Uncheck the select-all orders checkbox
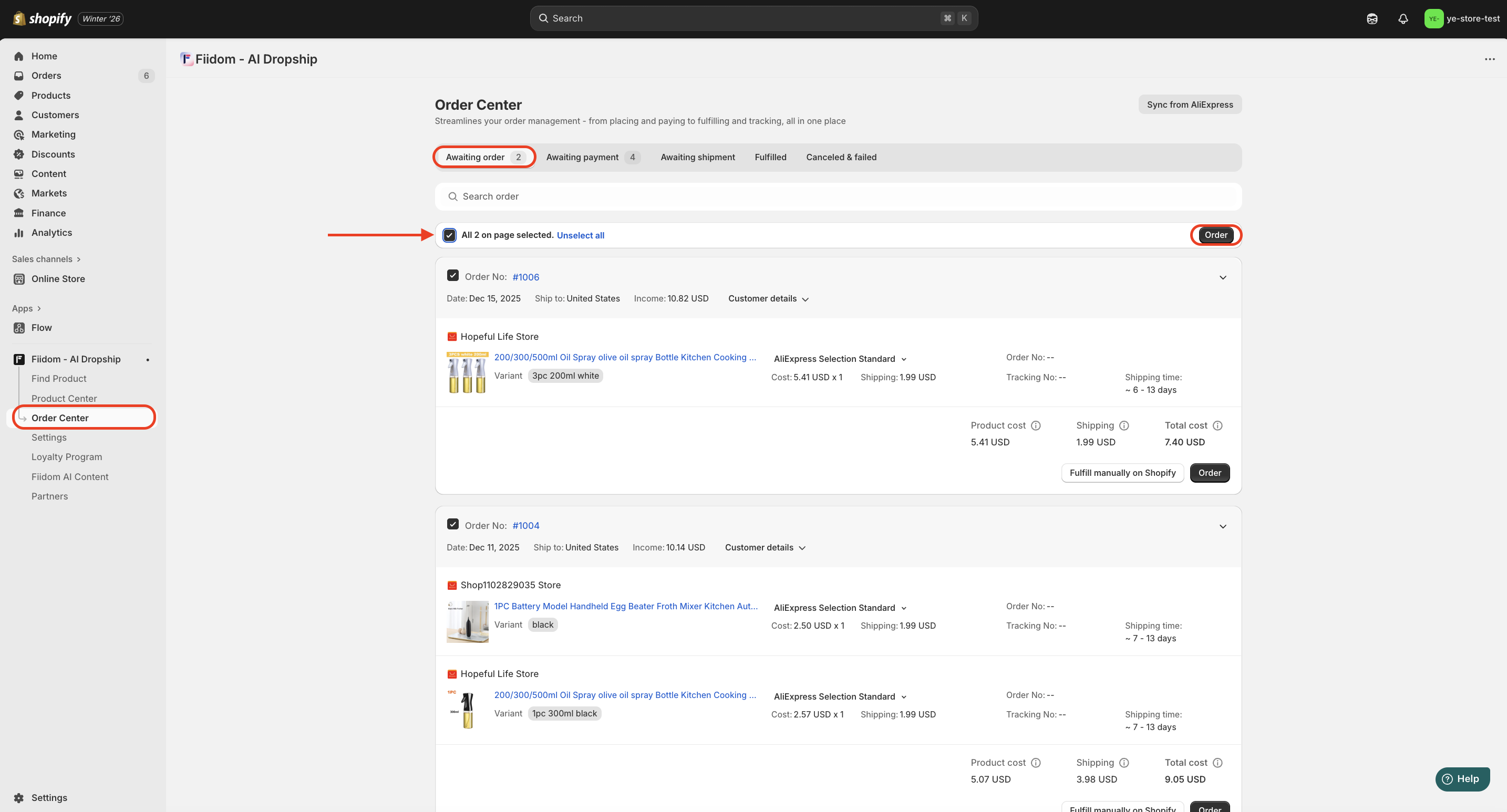Viewport: 1507px width, 812px height. tap(449, 235)
